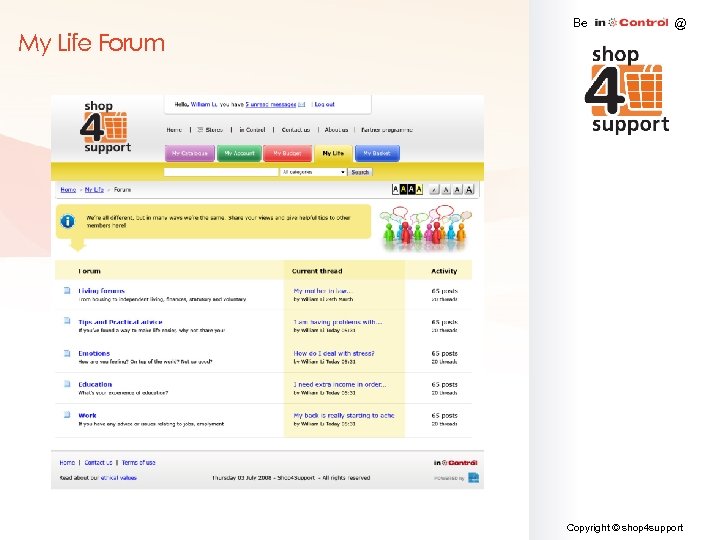
Task: Open the Tips and Practical advice forum
Action: (x=120, y=322)
